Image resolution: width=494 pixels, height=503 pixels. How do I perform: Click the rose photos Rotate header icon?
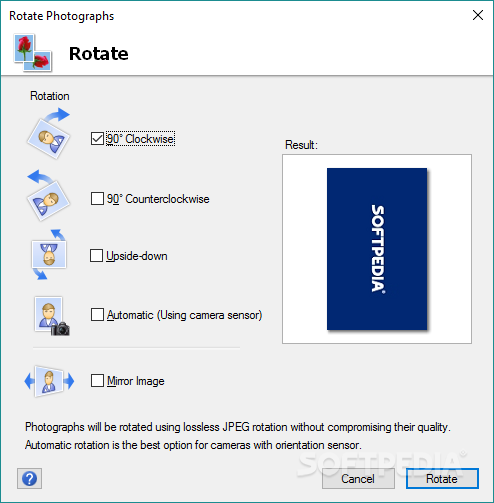click(x=33, y=52)
